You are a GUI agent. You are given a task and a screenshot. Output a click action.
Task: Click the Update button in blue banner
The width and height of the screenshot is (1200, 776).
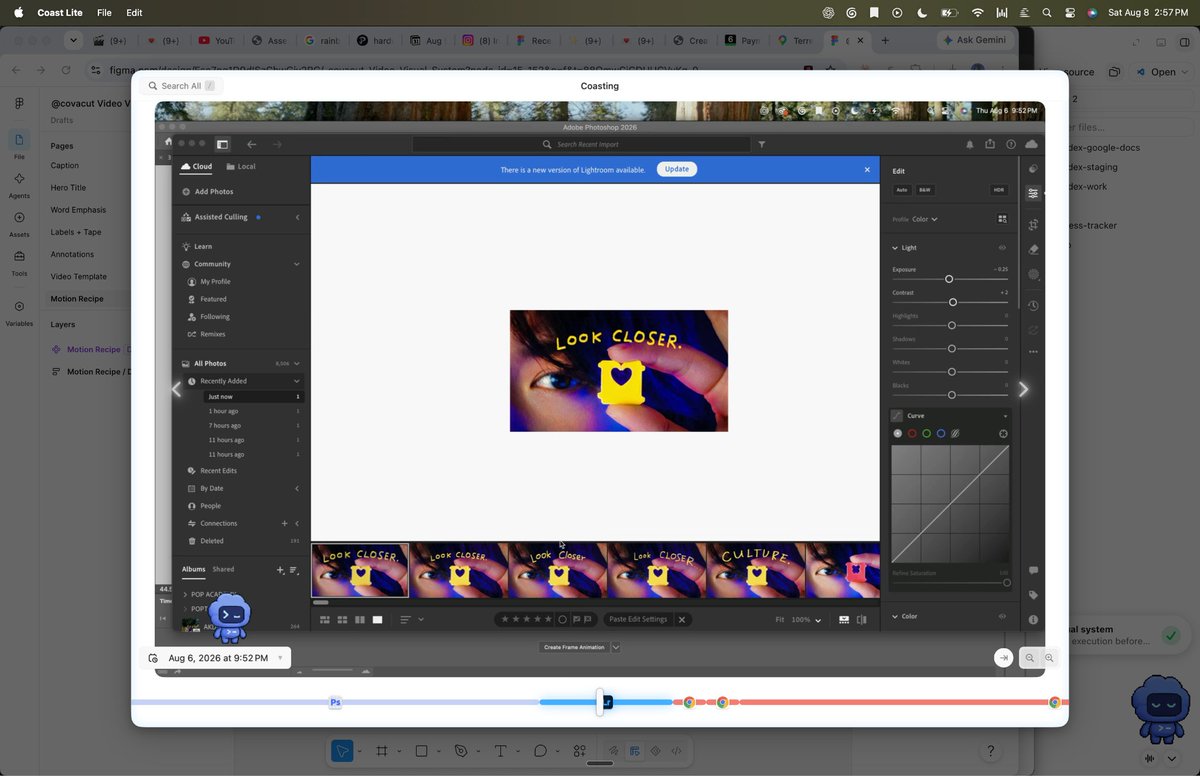click(x=677, y=169)
